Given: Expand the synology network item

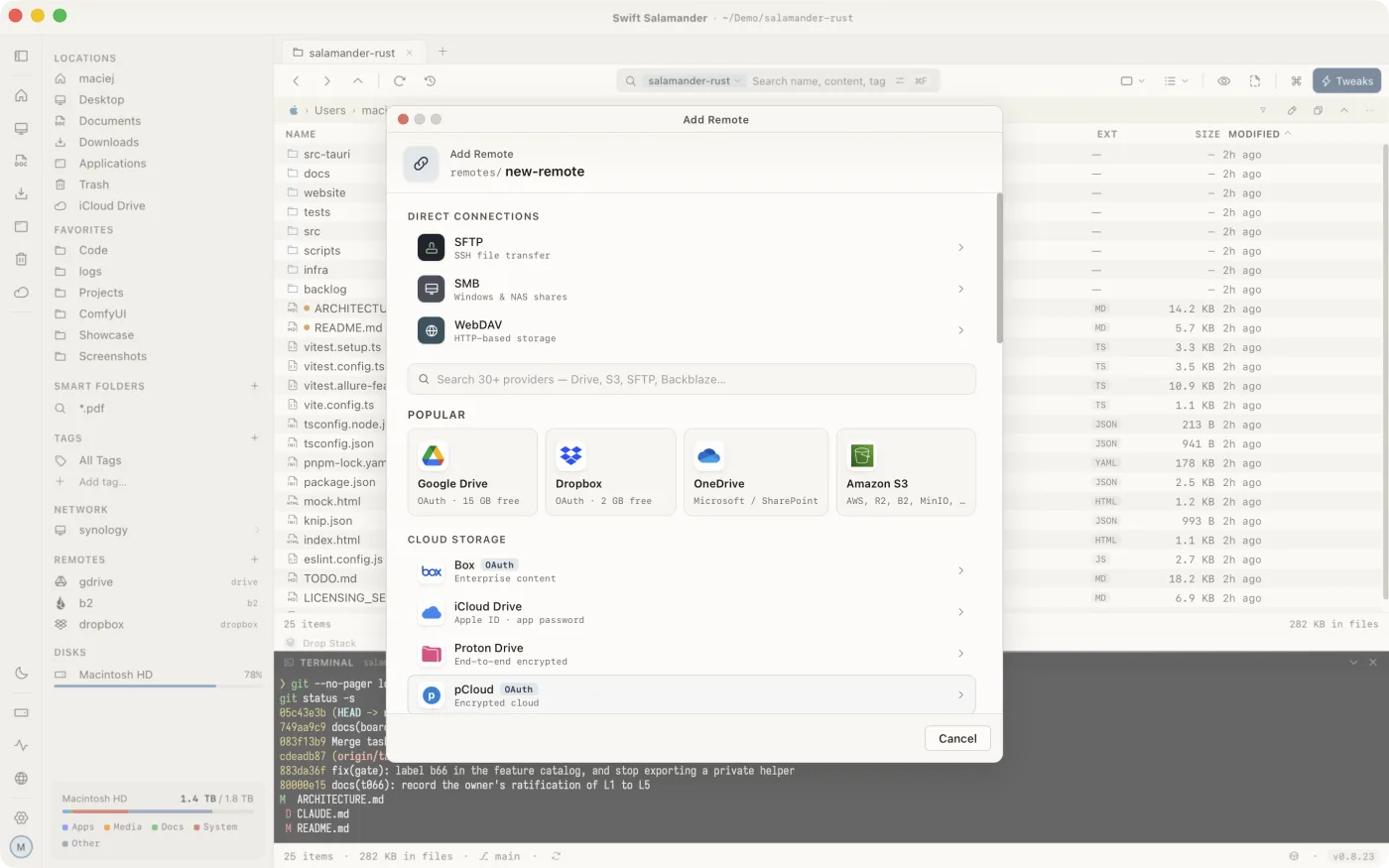Looking at the screenshot, I should point(256,531).
